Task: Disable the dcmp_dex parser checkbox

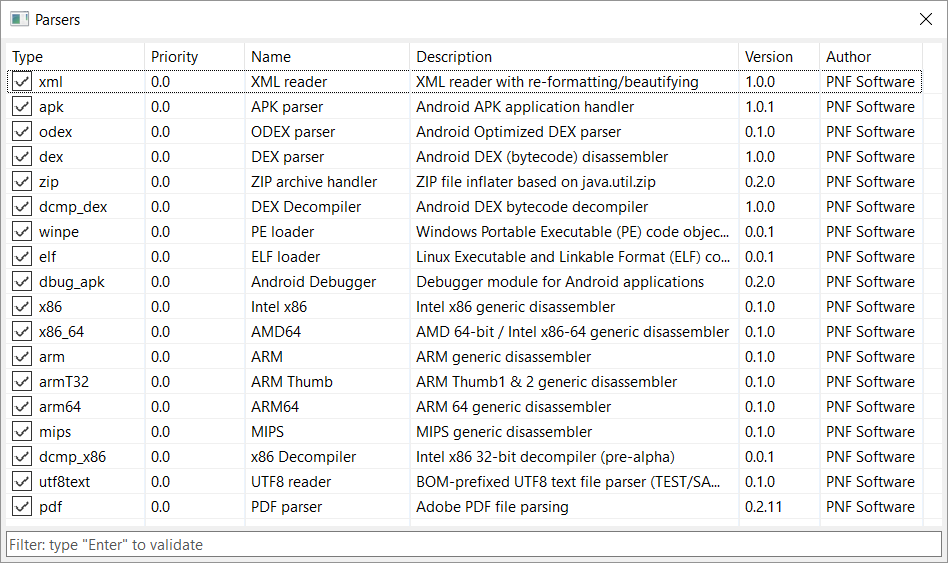Action: [22, 207]
